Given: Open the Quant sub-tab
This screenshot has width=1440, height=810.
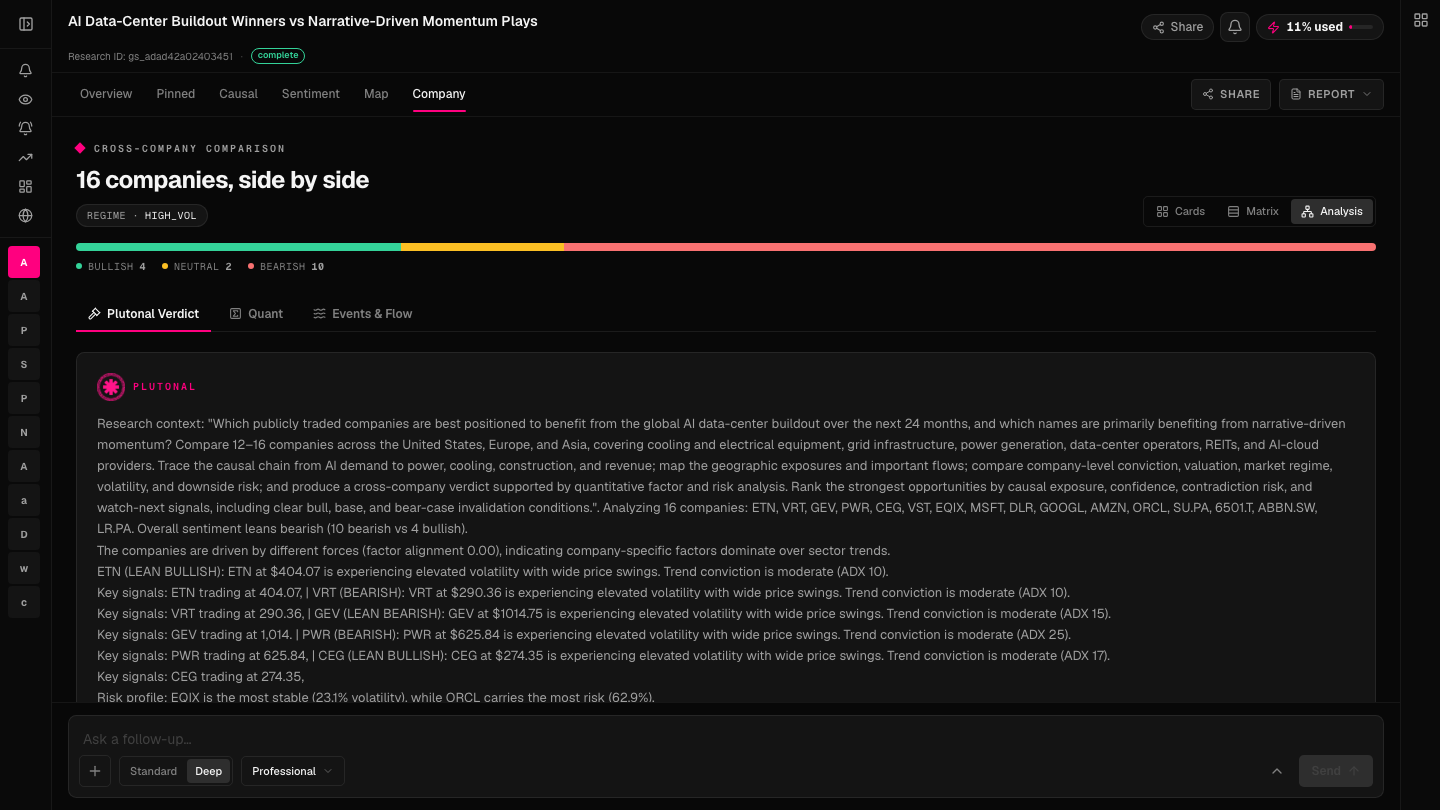Looking at the screenshot, I should 256,314.
